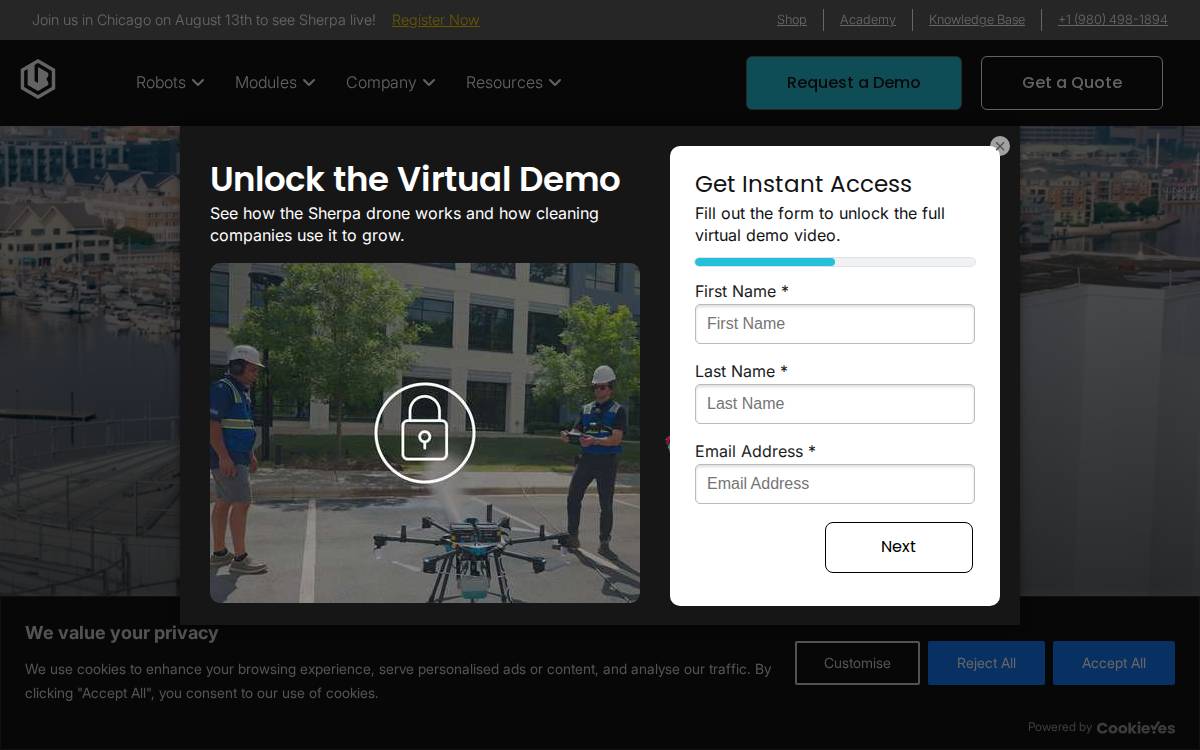Open the Register Now link
Image resolution: width=1200 pixels, height=750 pixels.
(x=435, y=20)
